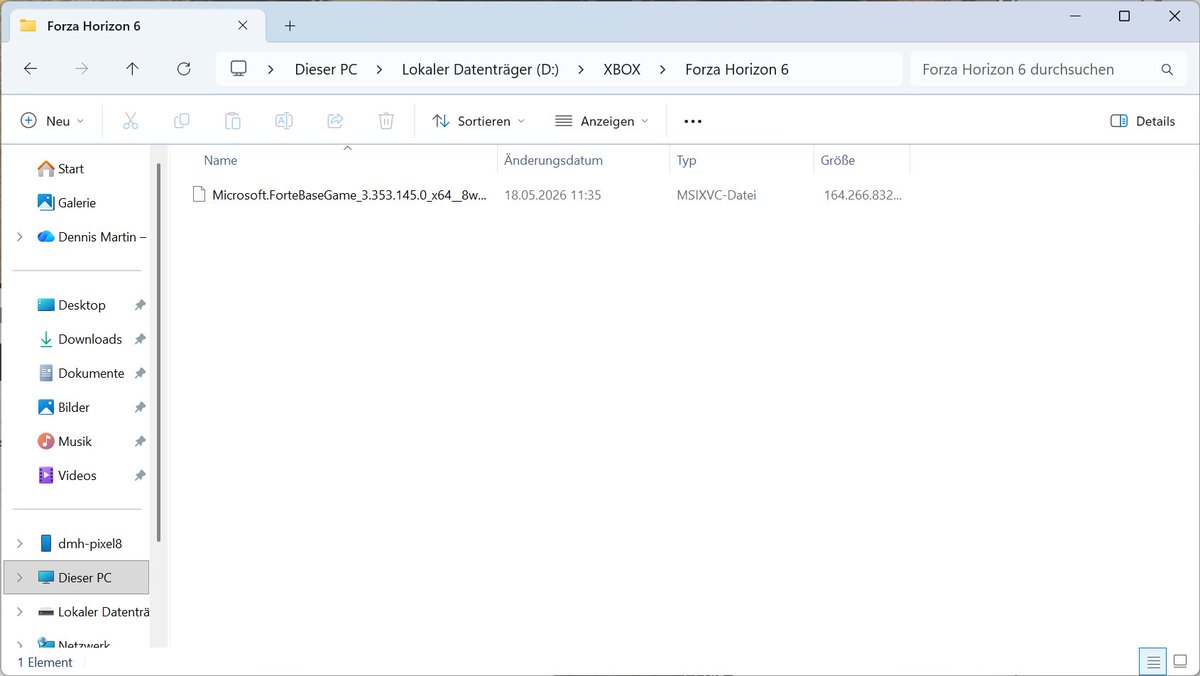This screenshot has height=676, width=1200.
Task: Click the share icon in toolbar
Action: coord(335,121)
